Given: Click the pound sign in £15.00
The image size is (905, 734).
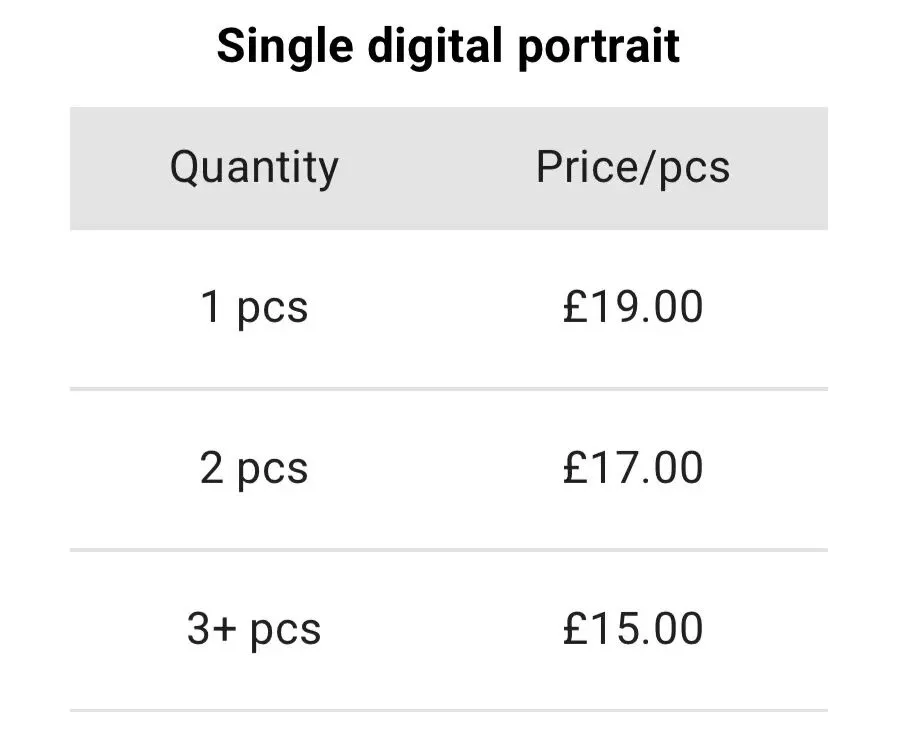Looking at the screenshot, I should pos(575,628).
